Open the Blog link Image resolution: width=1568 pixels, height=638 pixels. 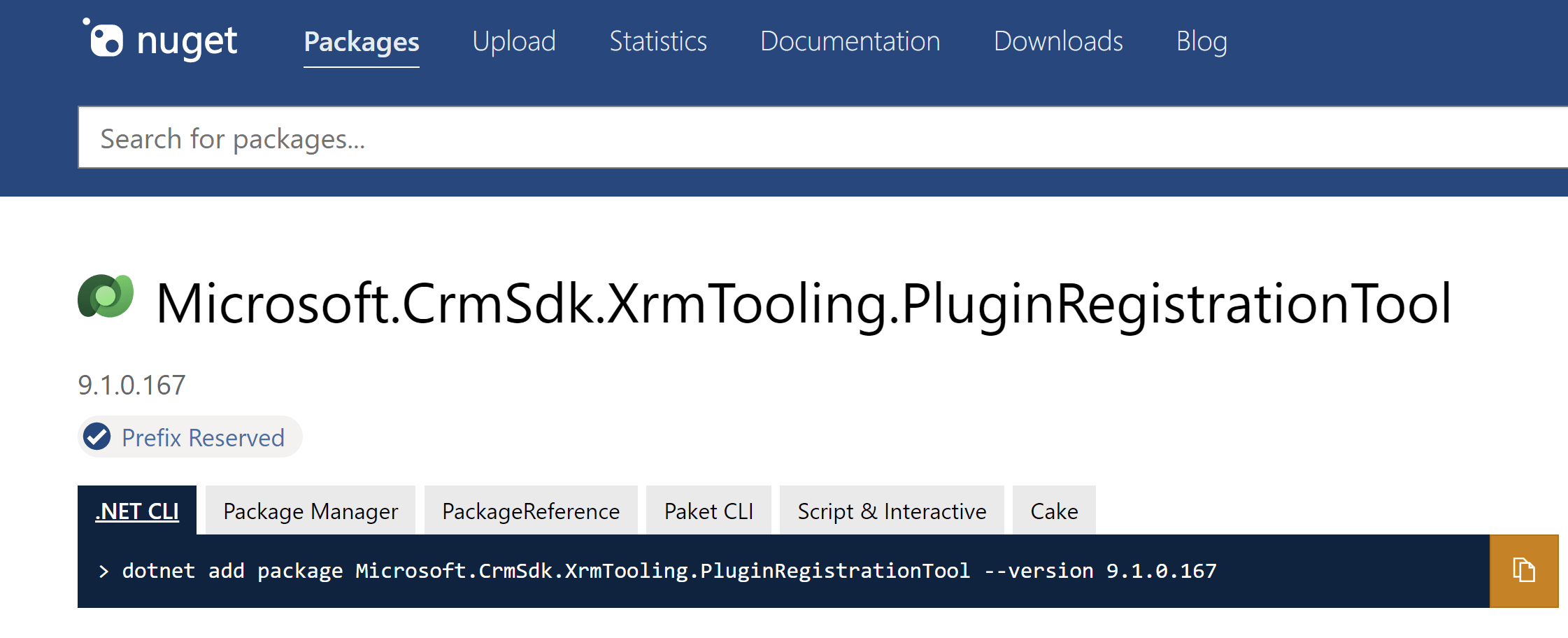[1202, 41]
